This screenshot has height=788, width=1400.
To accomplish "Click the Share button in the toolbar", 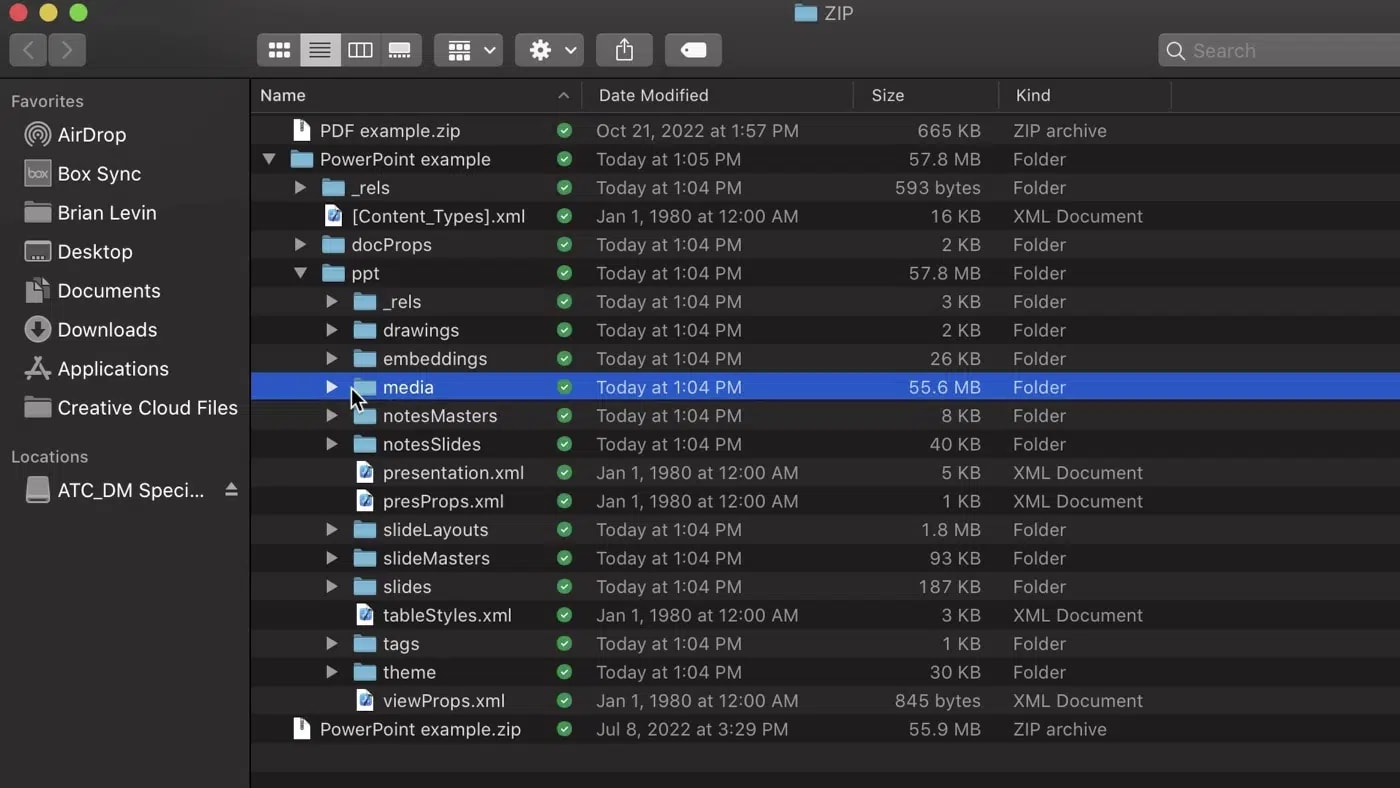I will [624, 50].
